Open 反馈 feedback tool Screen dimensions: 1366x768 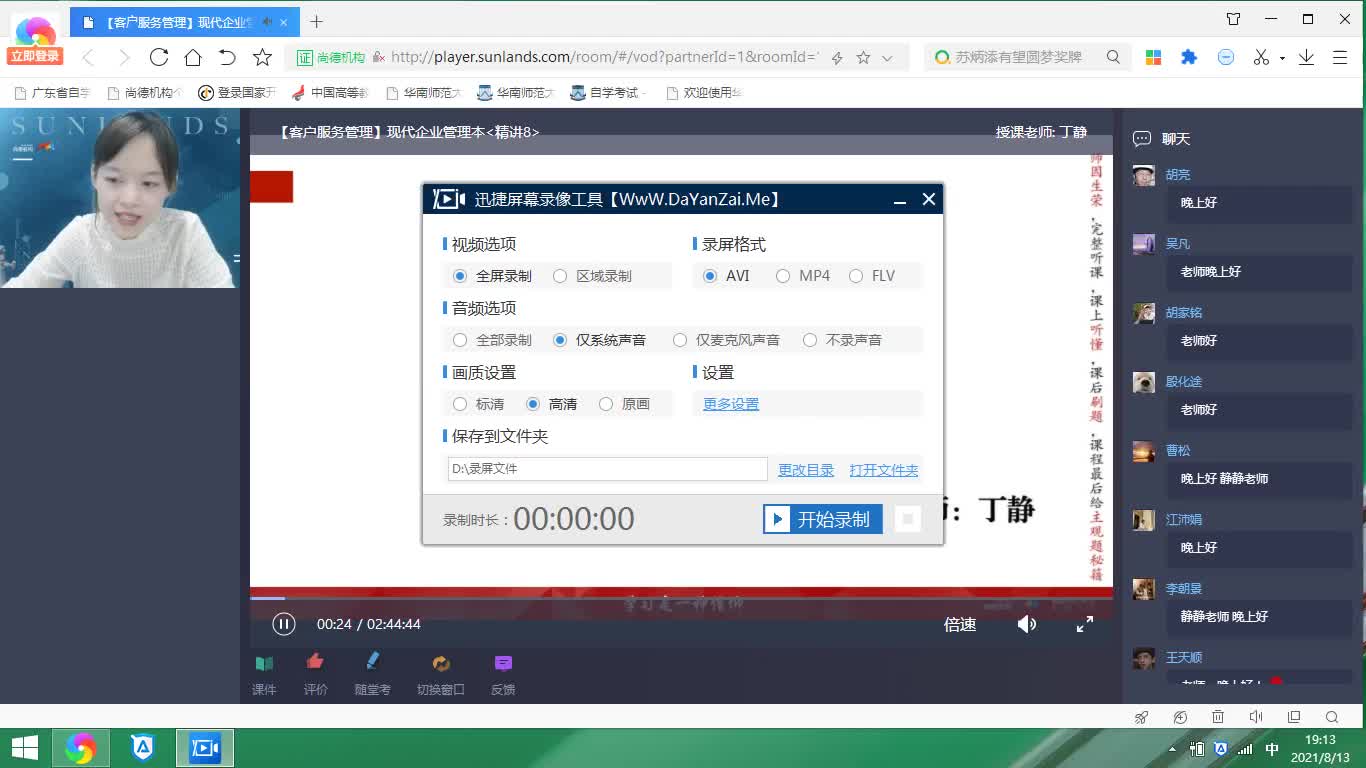(x=503, y=674)
